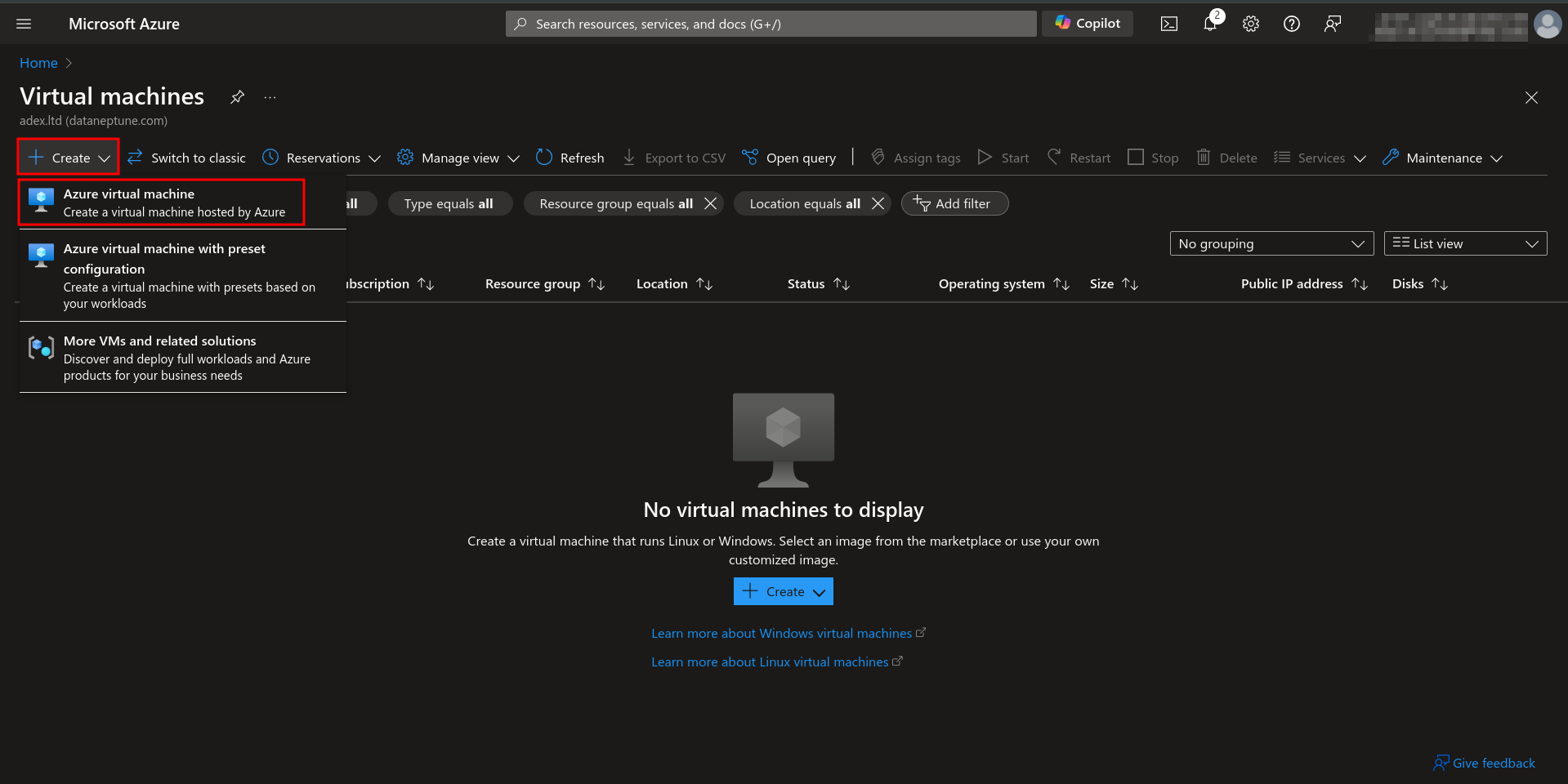Open the feedback icon in top bar

point(1333,24)
